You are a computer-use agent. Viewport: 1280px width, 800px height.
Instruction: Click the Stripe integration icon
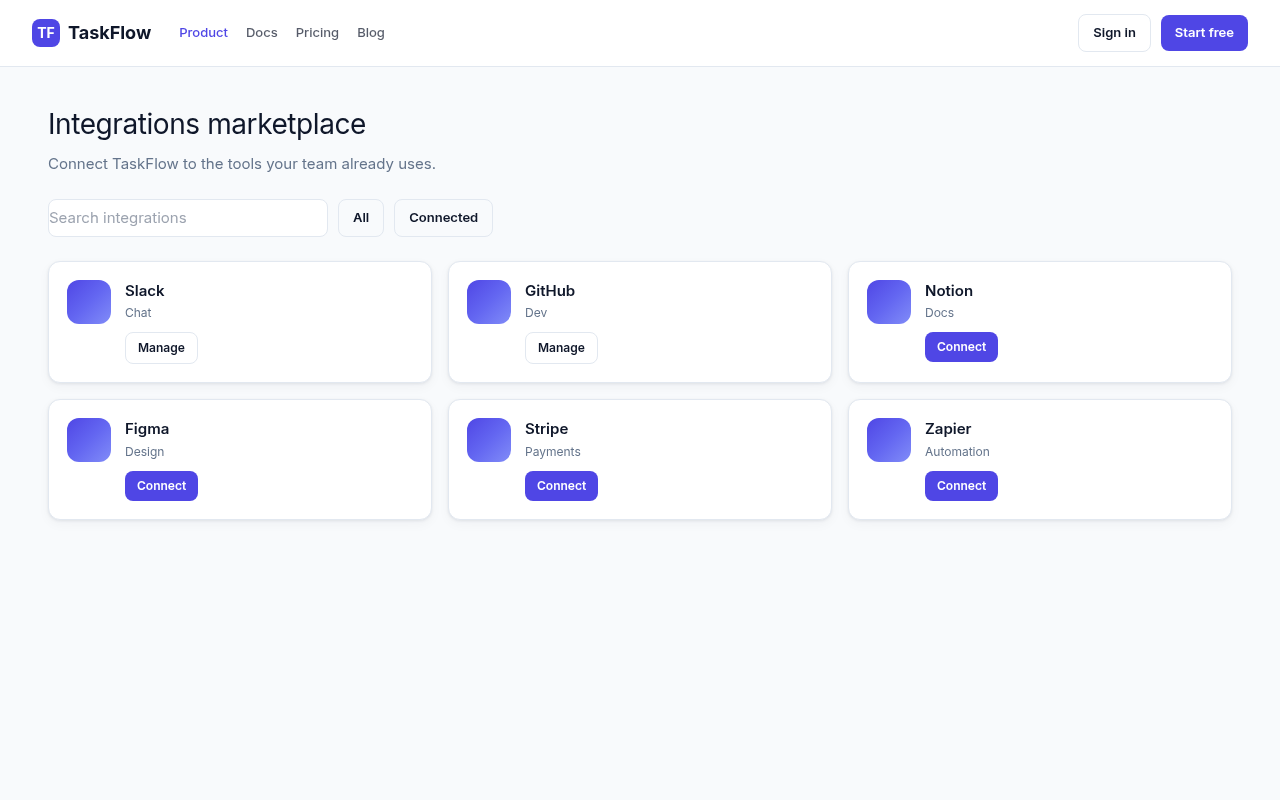click(x=489, y=440)
